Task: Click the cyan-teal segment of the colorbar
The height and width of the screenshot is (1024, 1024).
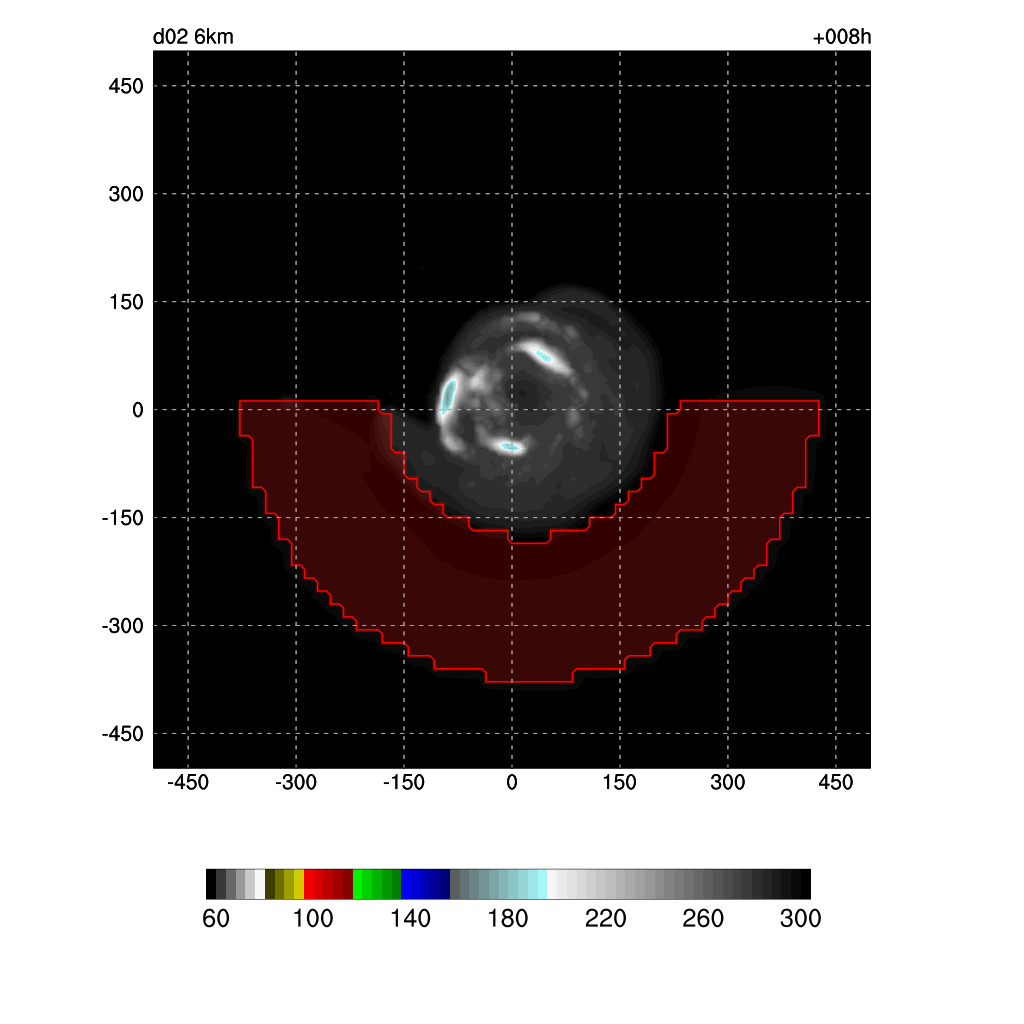Action: [x=498, y=884]
